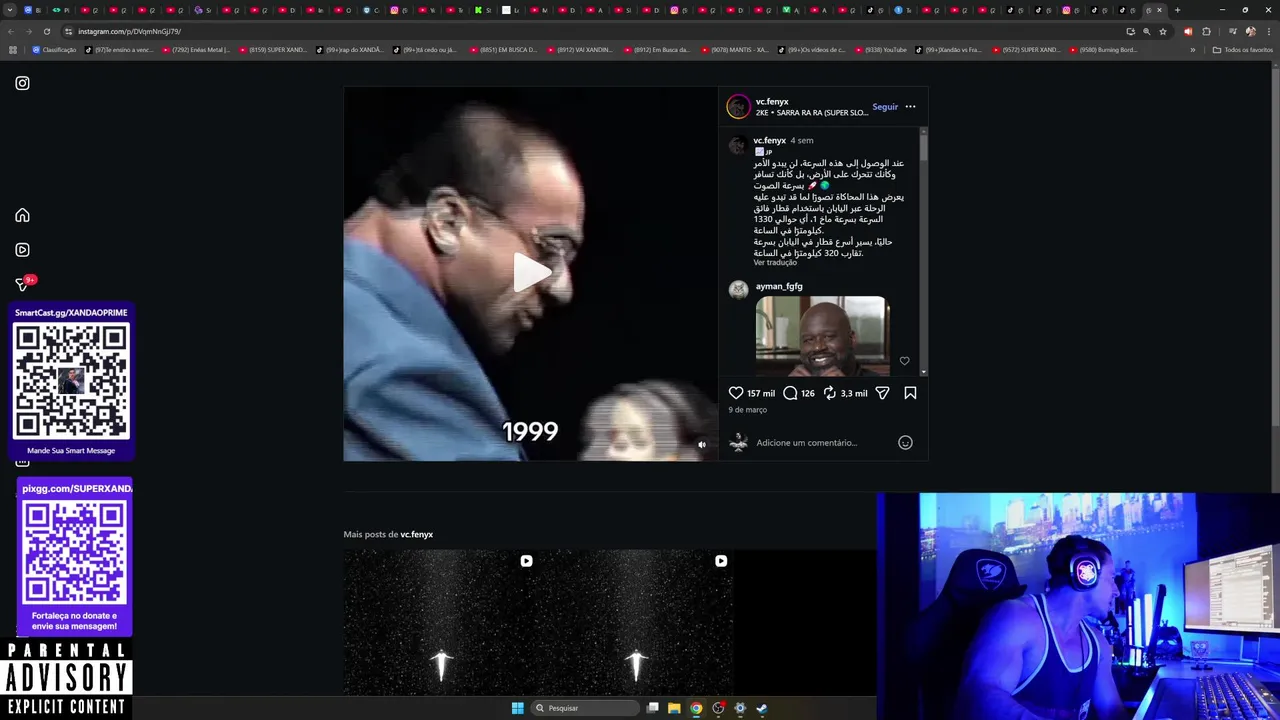The image size is (1280, 720).
Task: Open (8912) VAI XANDIN bookmark
Action: (580, 49)
